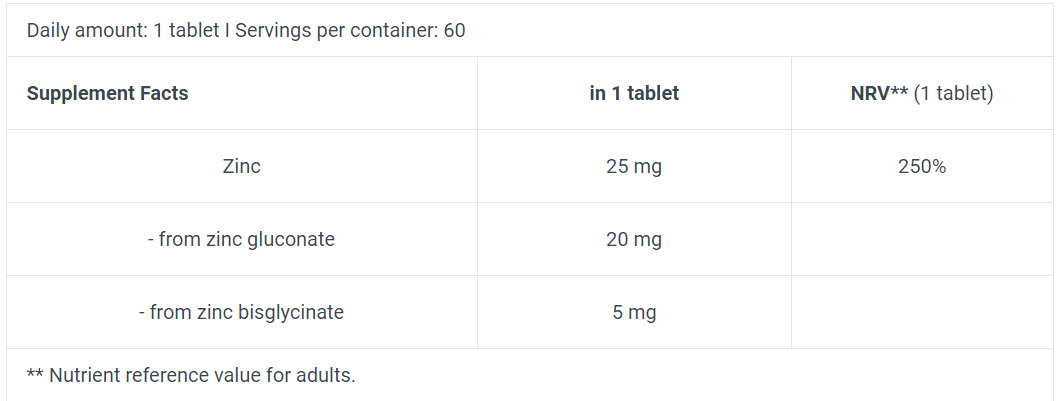This screenshot has width=1061, height=401.
Task: Click the 'Nutrient reference value for adults' footnote
Action: [x=191, y=375]
